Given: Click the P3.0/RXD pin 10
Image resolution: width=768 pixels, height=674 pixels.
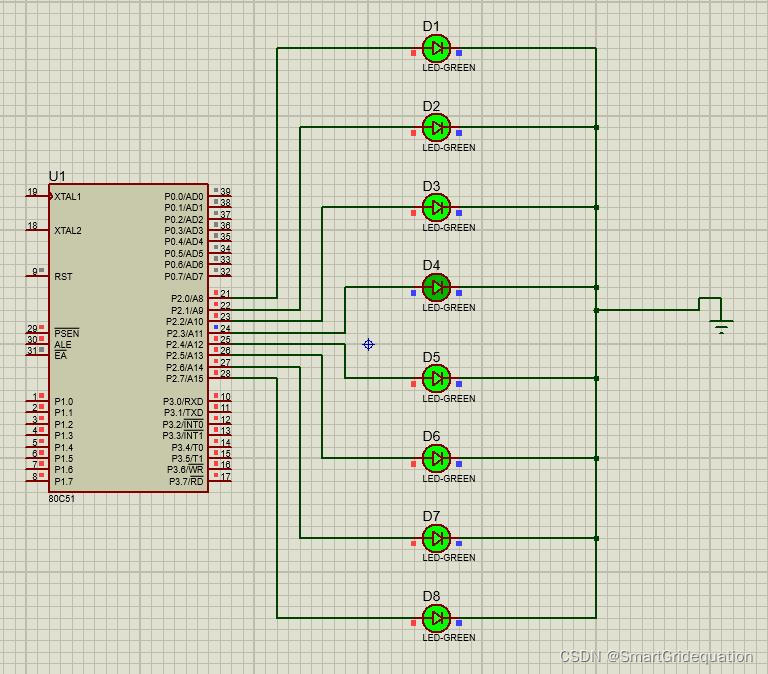Looking at the screenshot, I should (220, 400).
